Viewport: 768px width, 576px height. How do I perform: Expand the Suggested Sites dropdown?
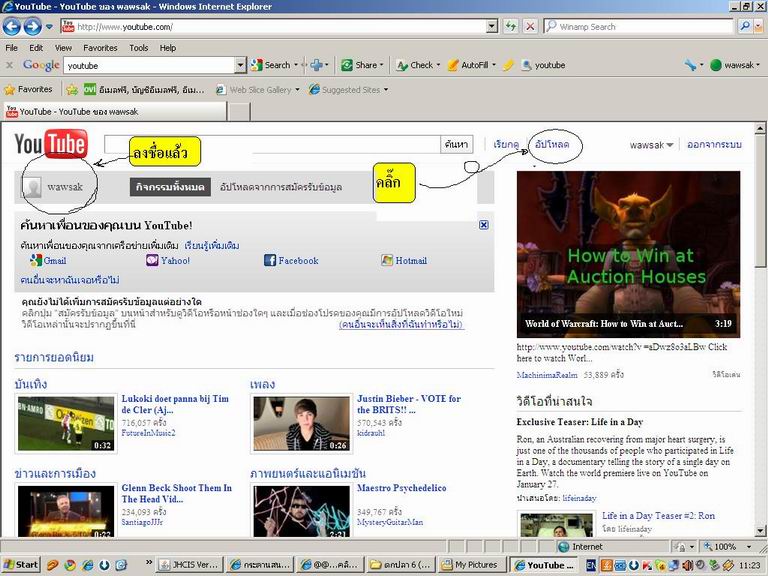pos(386,90)
